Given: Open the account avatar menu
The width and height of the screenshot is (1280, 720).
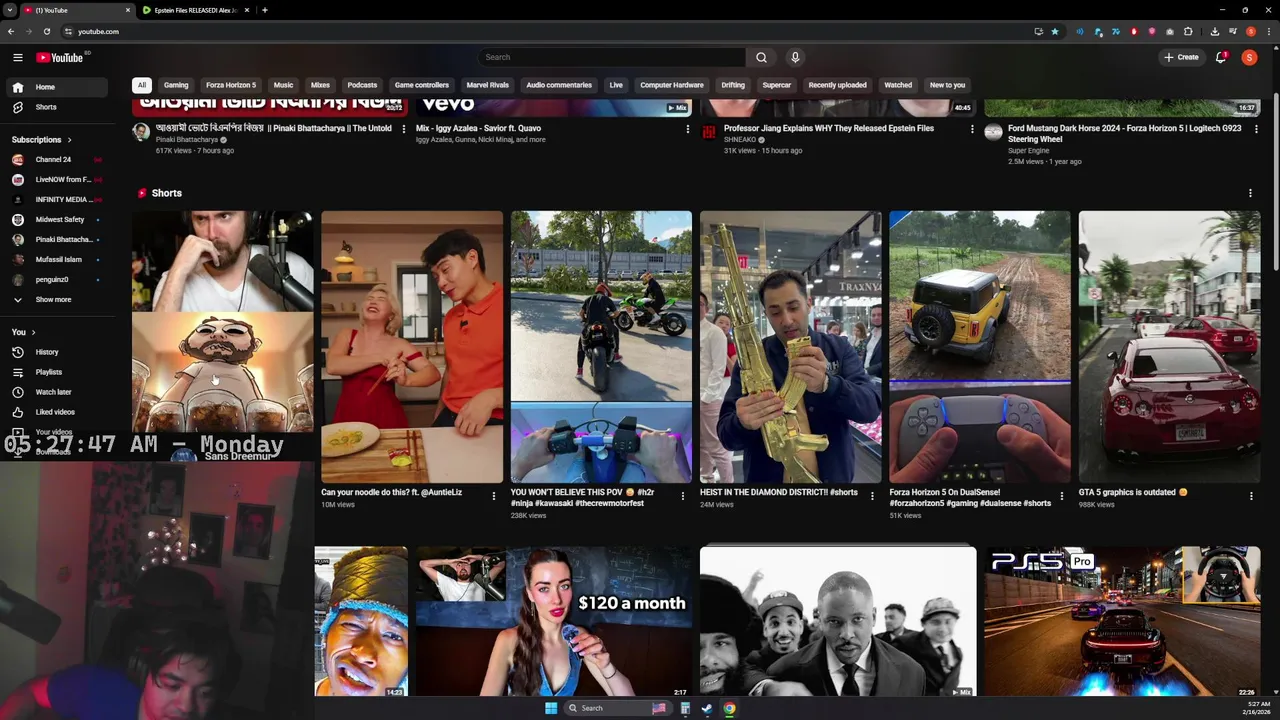Looking at the screenshot, I should tap(1249, 57).
